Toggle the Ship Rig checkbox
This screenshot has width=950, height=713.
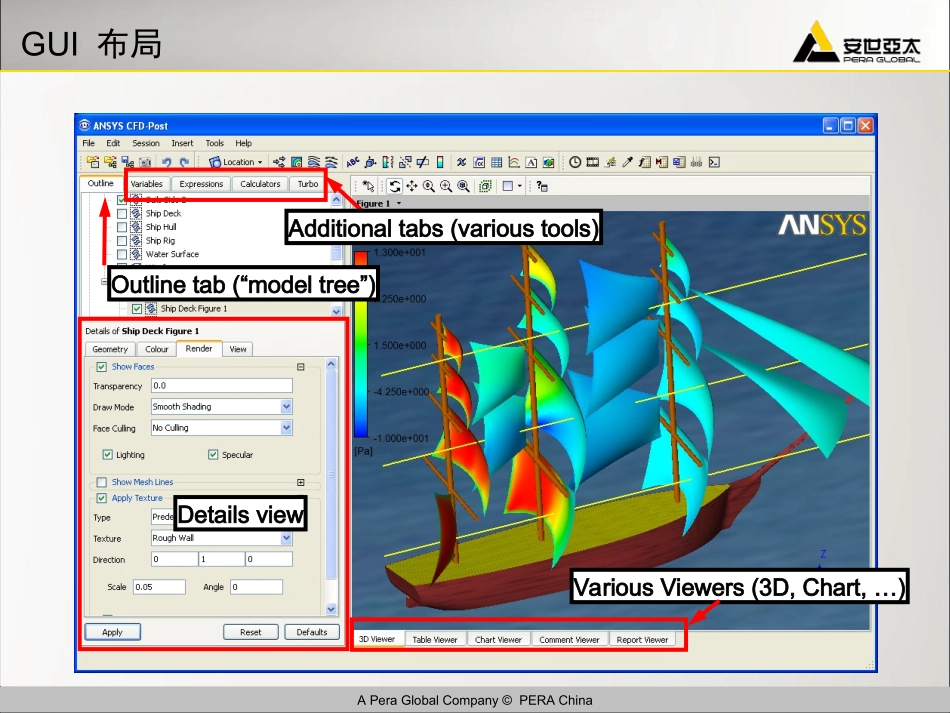tap(122, 240)
